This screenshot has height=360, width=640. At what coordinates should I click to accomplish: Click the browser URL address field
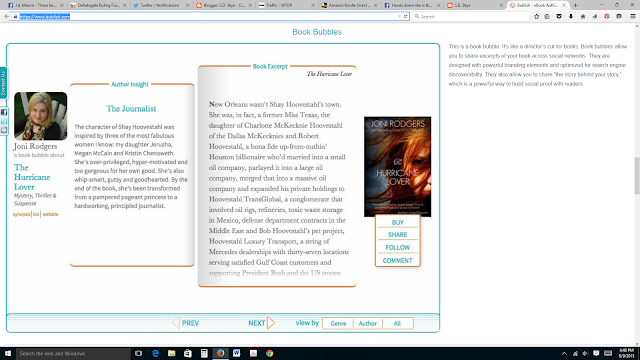click(208, 16)
